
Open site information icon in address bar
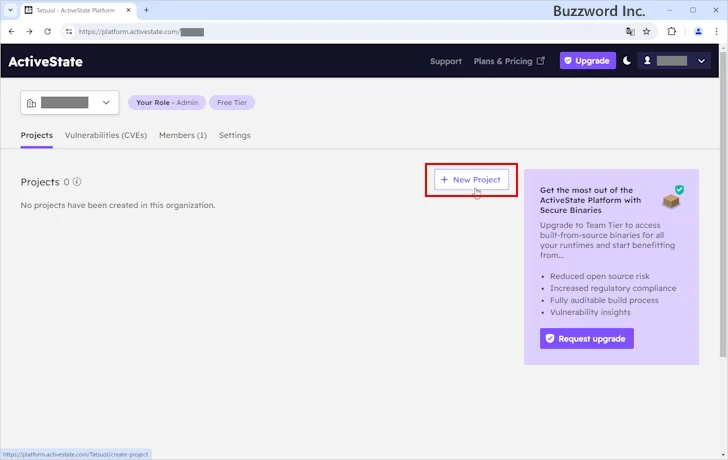[x=69, y=32]
